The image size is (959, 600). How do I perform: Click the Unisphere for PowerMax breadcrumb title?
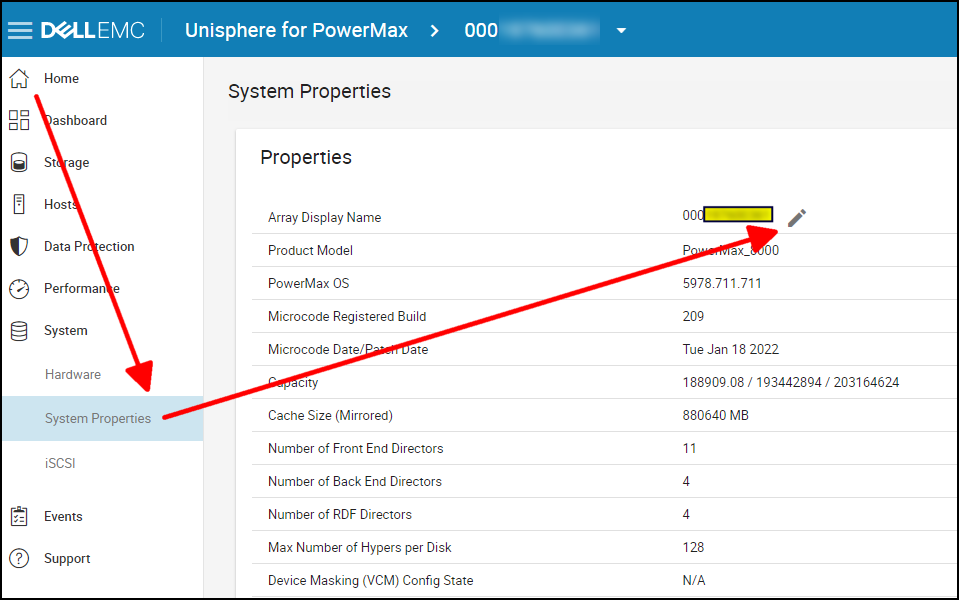295,30
